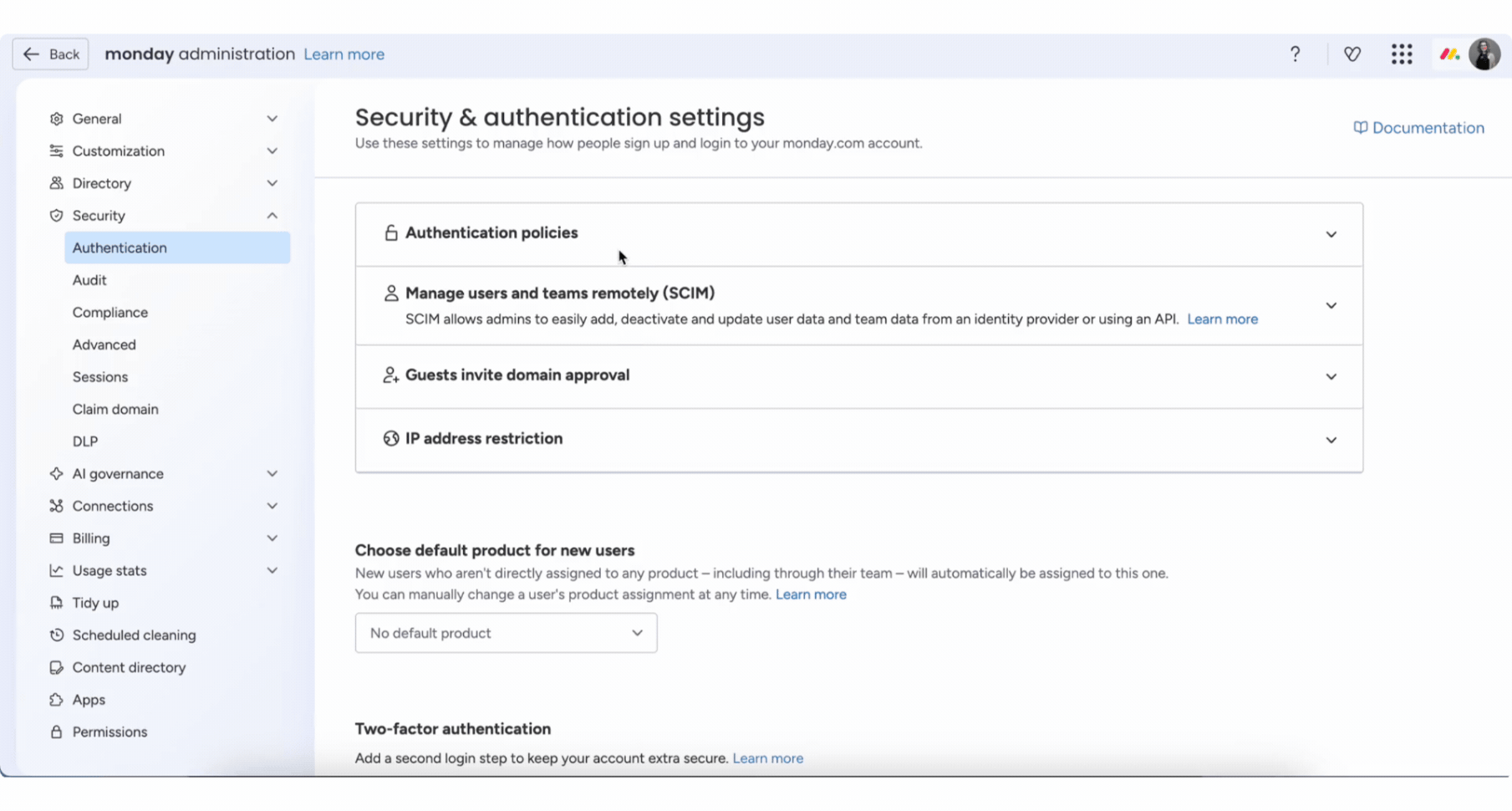This screenshot has height=811, width=1512.
Task: Open the DLP sidebar item
Action: 85,441
